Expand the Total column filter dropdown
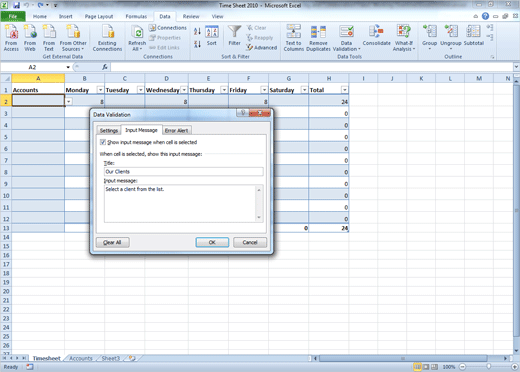This screenshot has width=520, height=372. 345,90
